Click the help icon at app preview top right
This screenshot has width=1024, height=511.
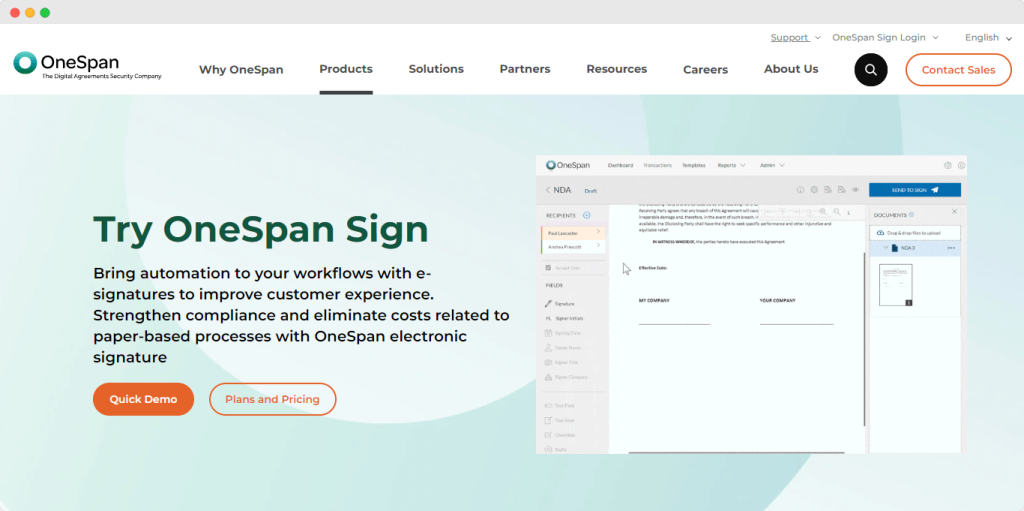point(948,165)
